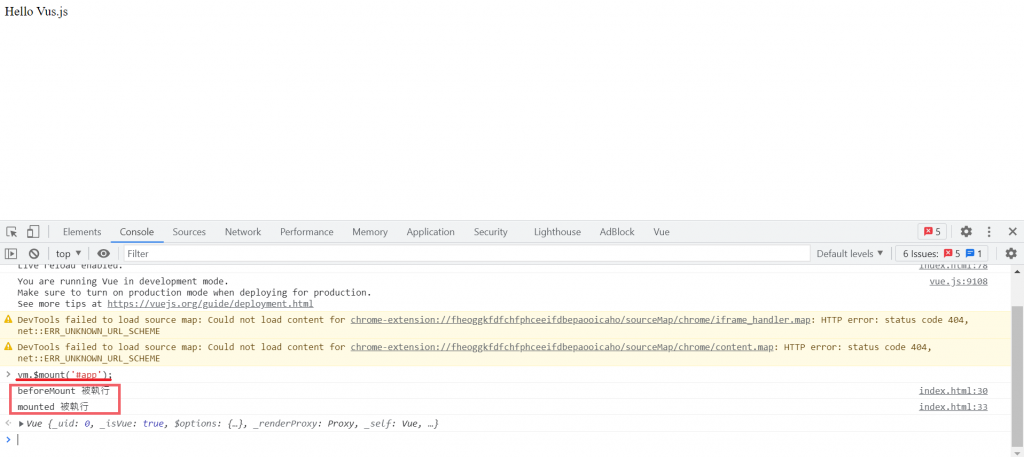The image size is (1024, 457).
Task: Expand the Vue object output
Action: click(x=22, y=424)
